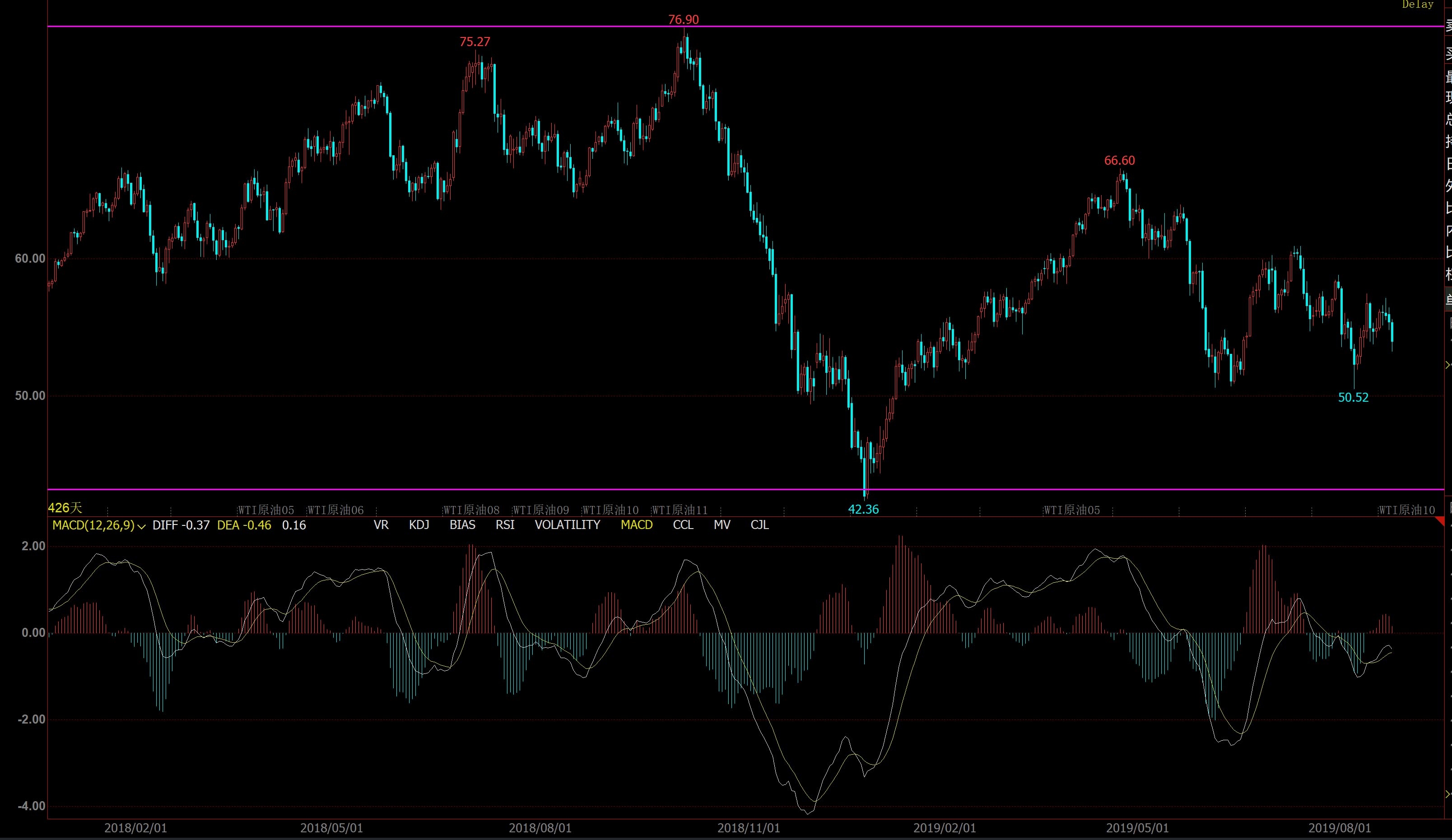
Task: Click the 2019/08/01 date on time axis
Action: coord(1340,828)
